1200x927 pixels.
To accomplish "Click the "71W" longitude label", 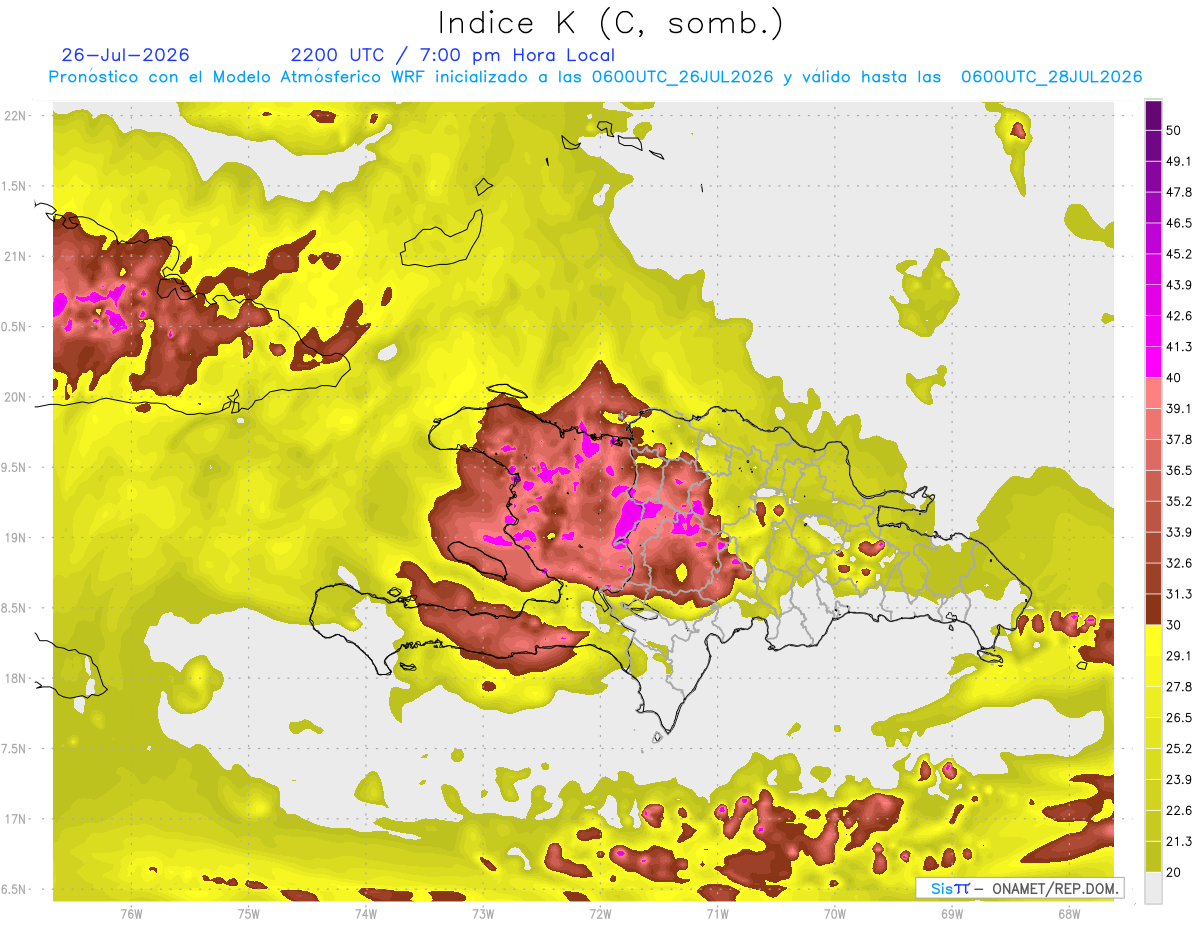I will pyautogui.click(x=717, y=914).
